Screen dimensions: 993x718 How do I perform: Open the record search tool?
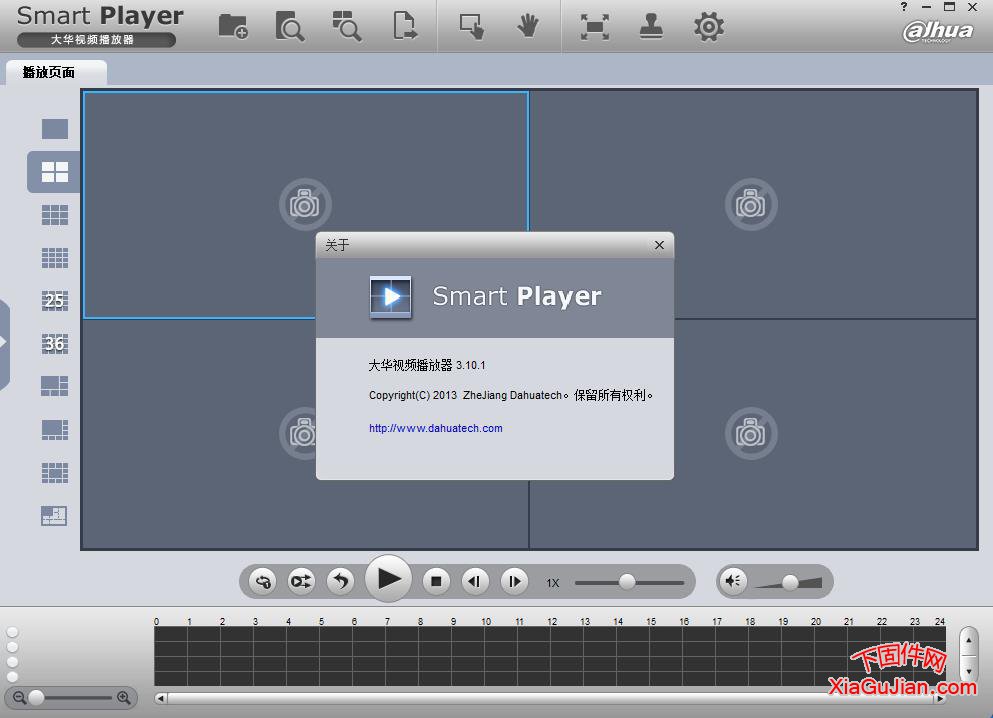[290, 27]
